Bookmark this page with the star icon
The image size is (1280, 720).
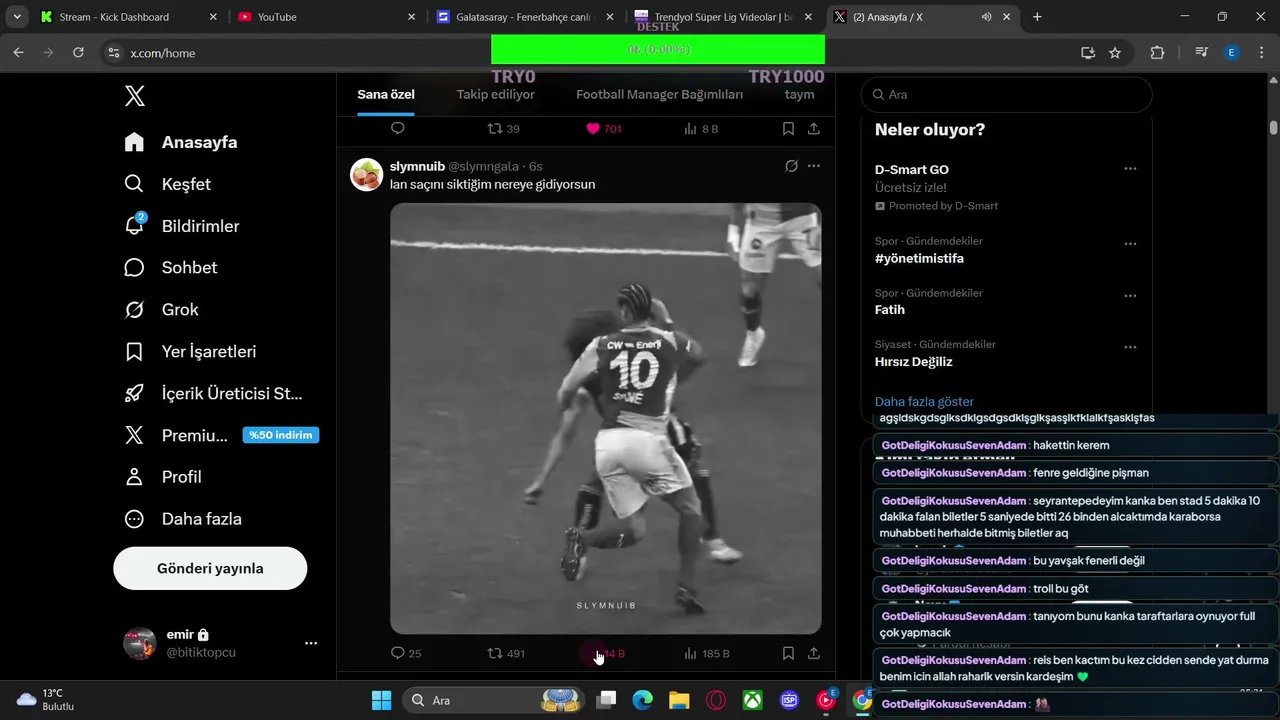click(x=1115, y=53)
